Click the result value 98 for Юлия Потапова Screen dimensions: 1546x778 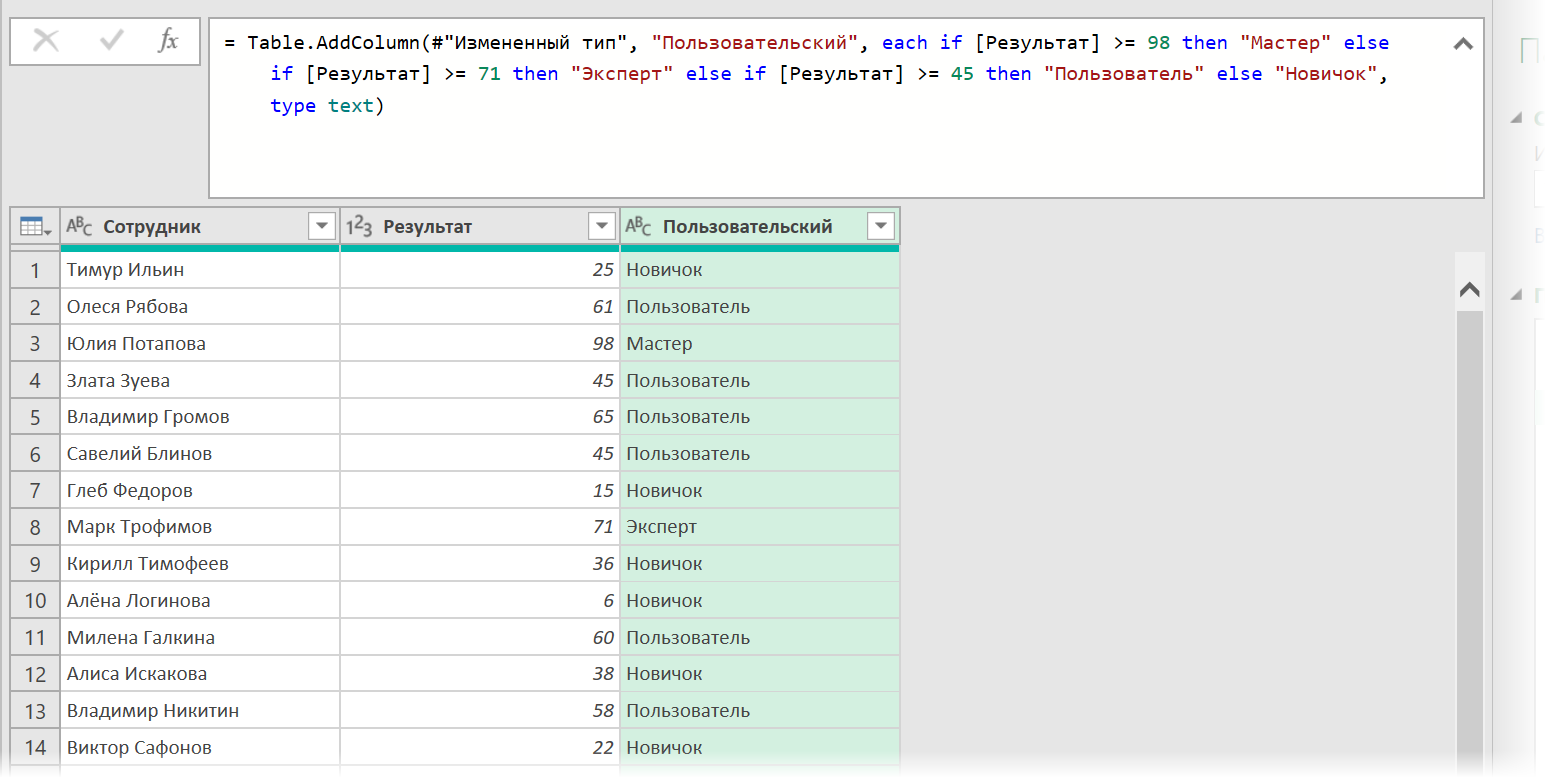480,344
